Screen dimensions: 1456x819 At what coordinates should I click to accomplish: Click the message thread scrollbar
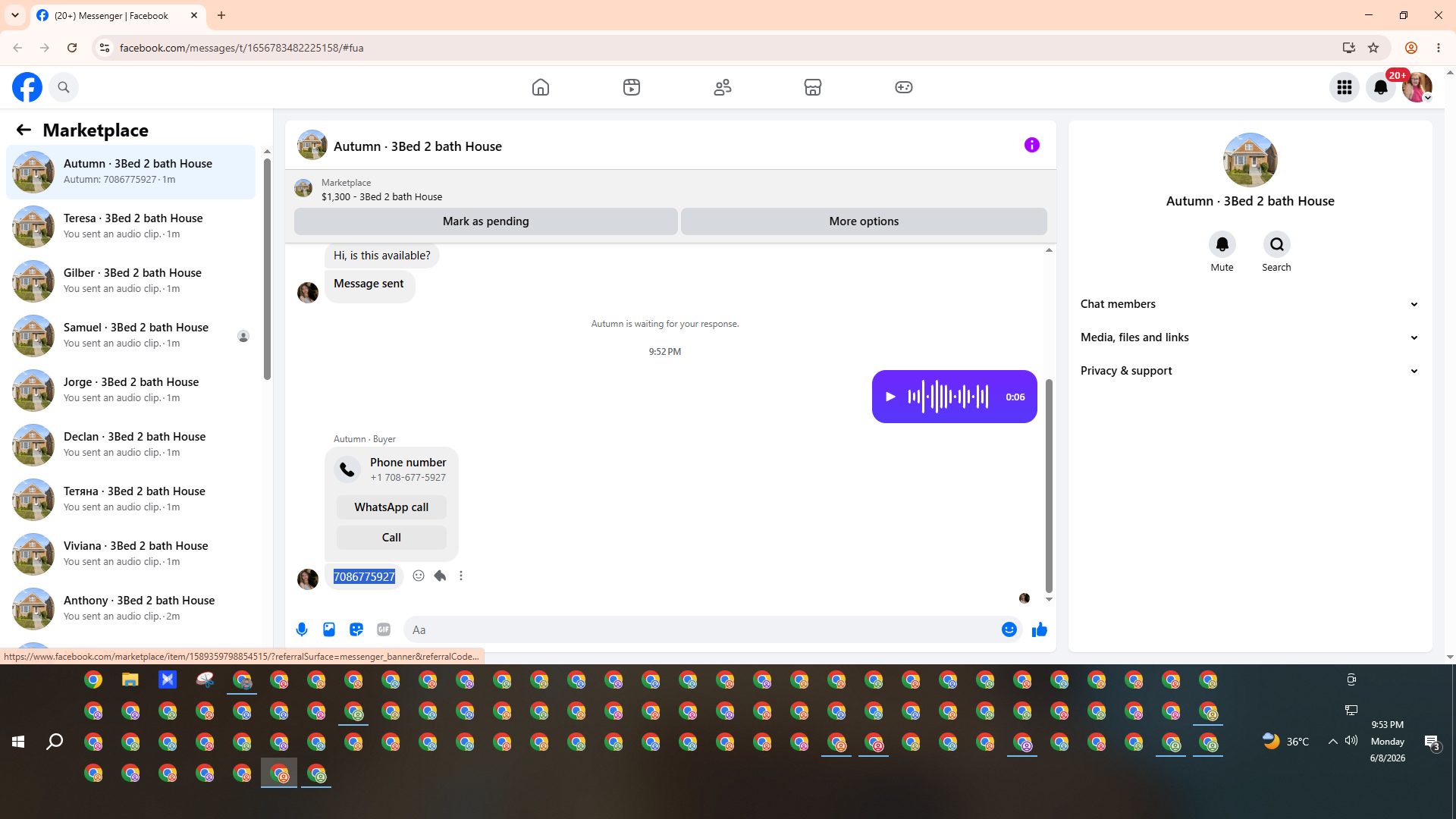(x=1049, y=485)
